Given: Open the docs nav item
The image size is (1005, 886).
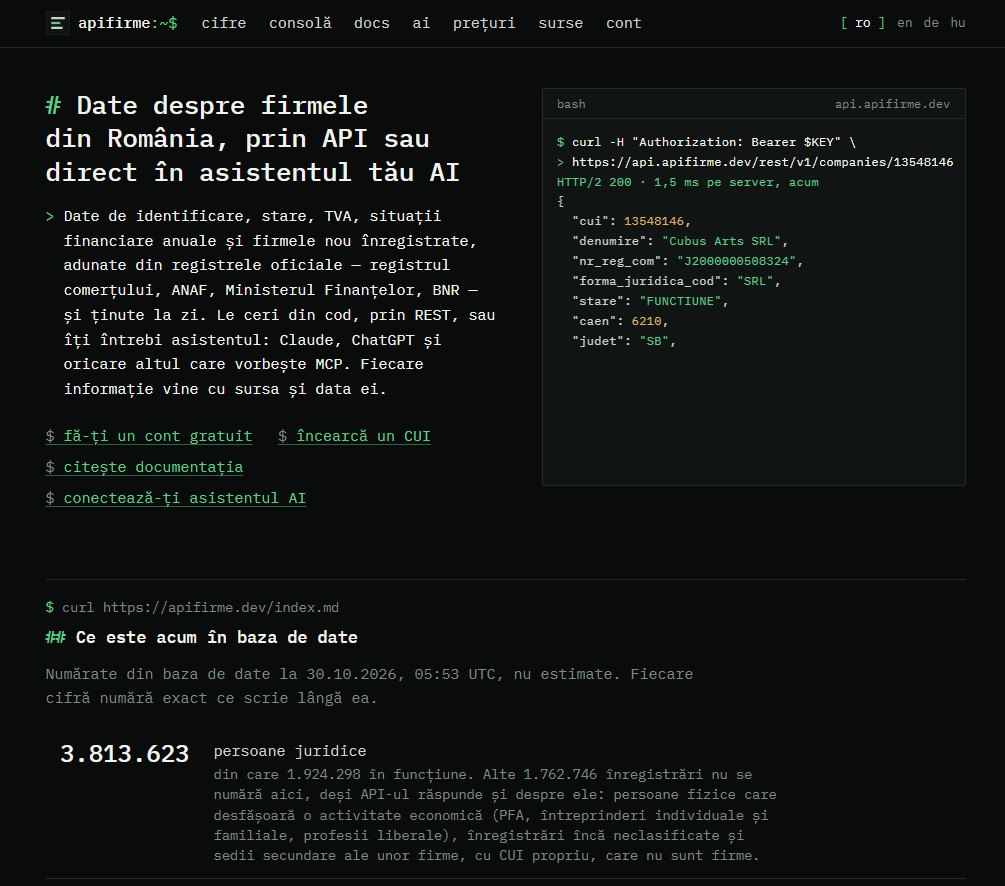Looking at the screenshot, I should 372,23.
